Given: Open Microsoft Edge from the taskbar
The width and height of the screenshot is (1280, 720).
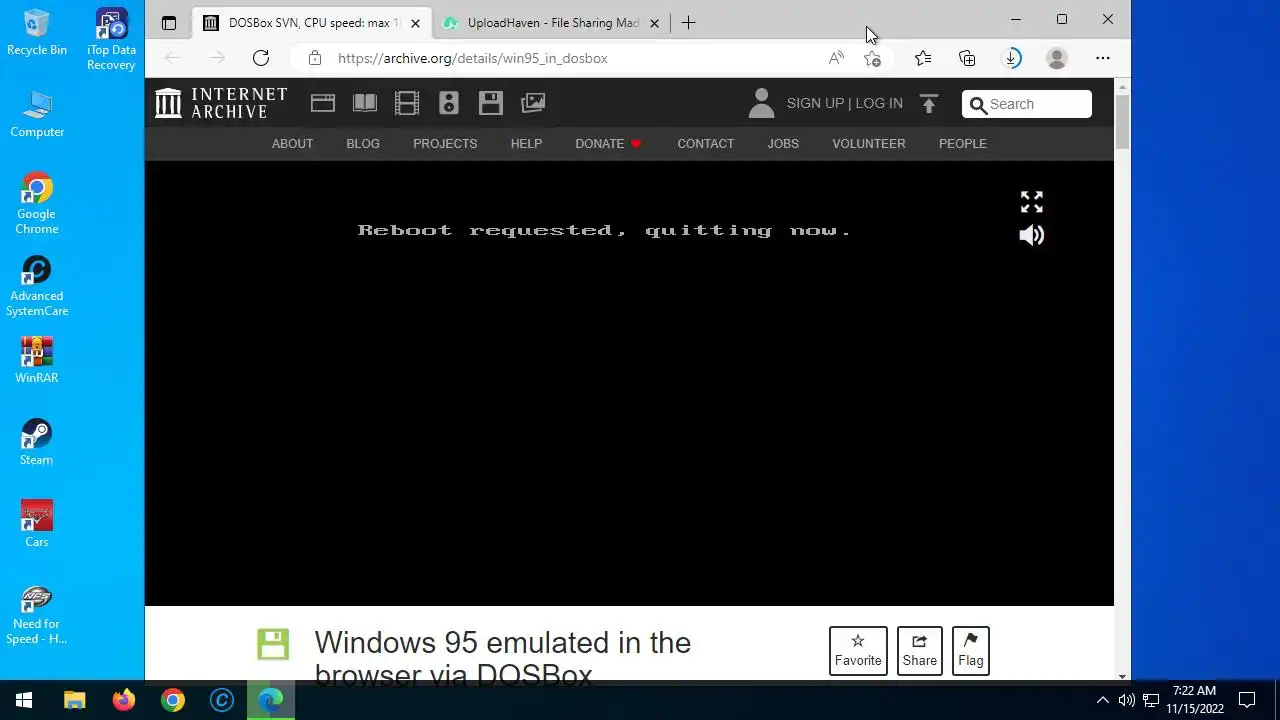Looking at the screenshot, I should tap(271, 700).
